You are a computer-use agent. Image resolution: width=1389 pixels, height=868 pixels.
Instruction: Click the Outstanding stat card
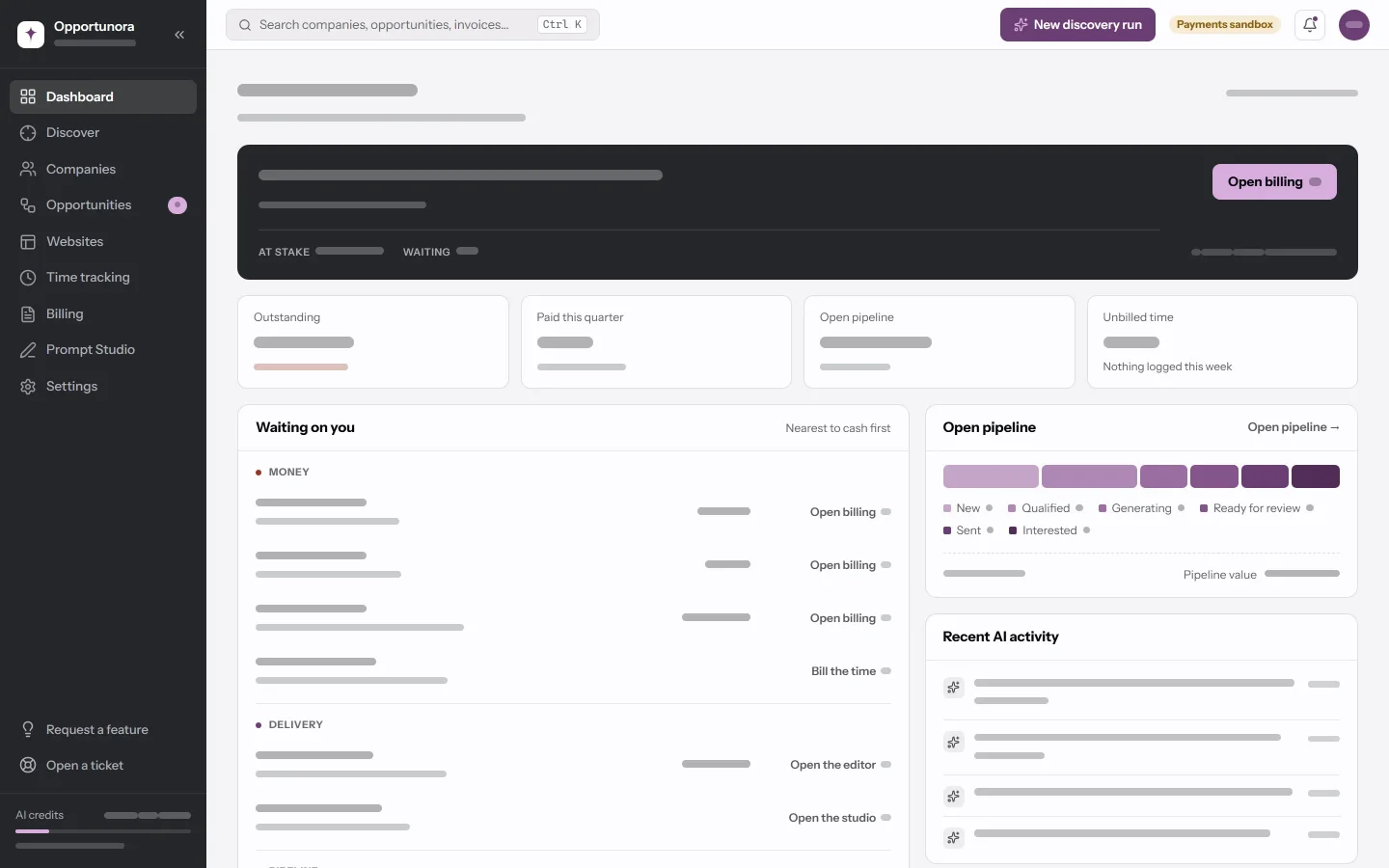[373, 342]
